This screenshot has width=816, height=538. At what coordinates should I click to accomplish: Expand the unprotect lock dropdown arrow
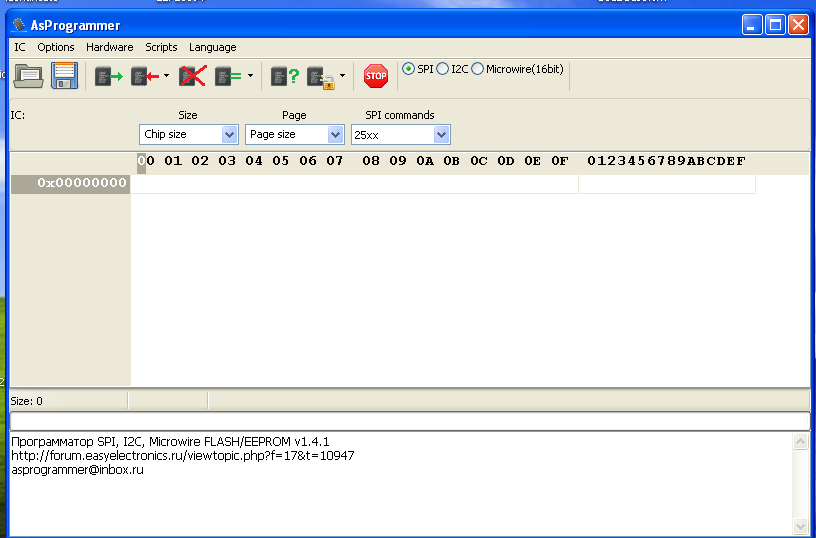click(x=342, y=76)
